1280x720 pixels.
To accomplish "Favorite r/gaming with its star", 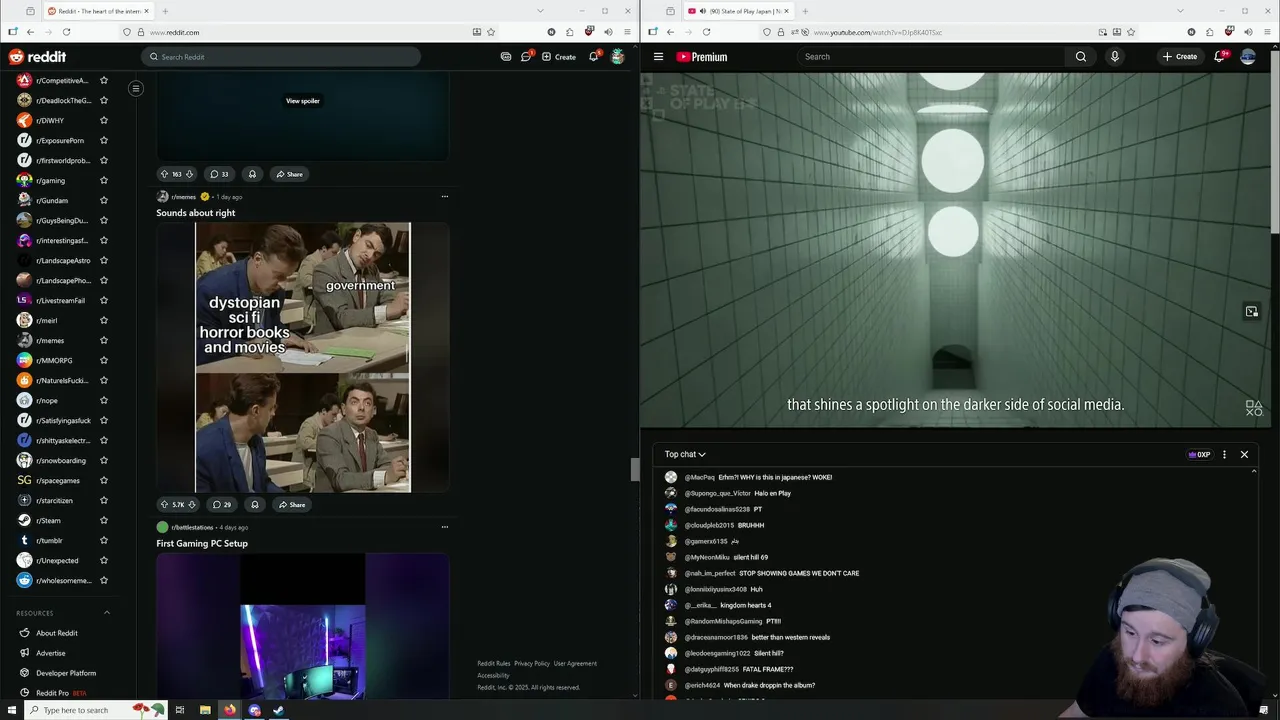I will pyautogui.click(x=104, y=180).
